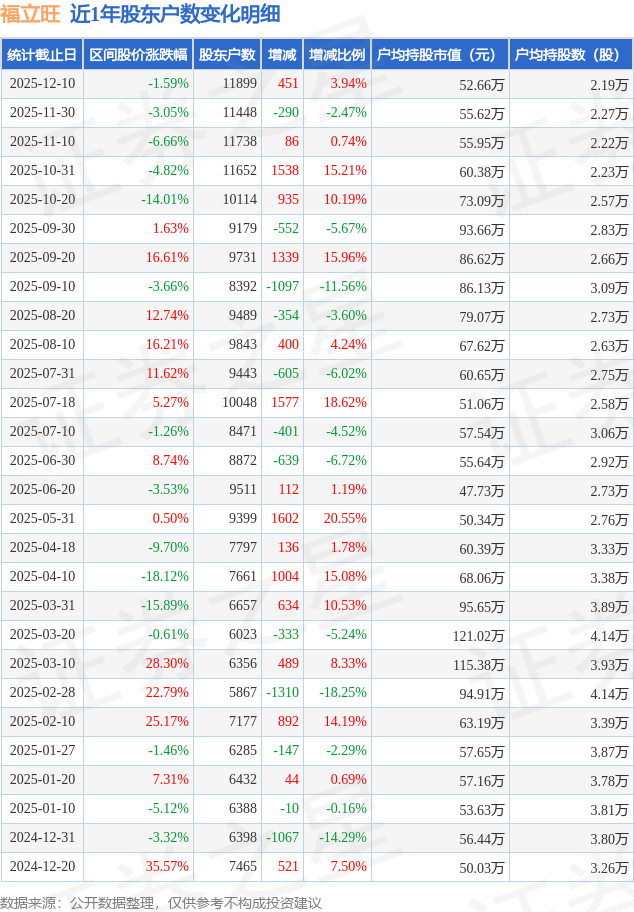The image size is (634, 912).
Task: Click the 近1年股东户数变化明细 heading
Action: [175, 14]
